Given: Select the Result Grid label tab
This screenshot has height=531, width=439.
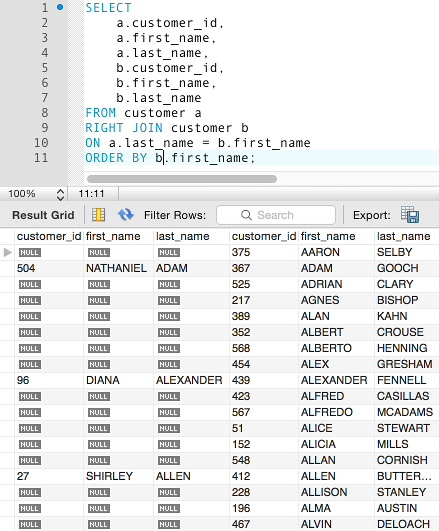Looking at the screenshot, I should [43, 215].
